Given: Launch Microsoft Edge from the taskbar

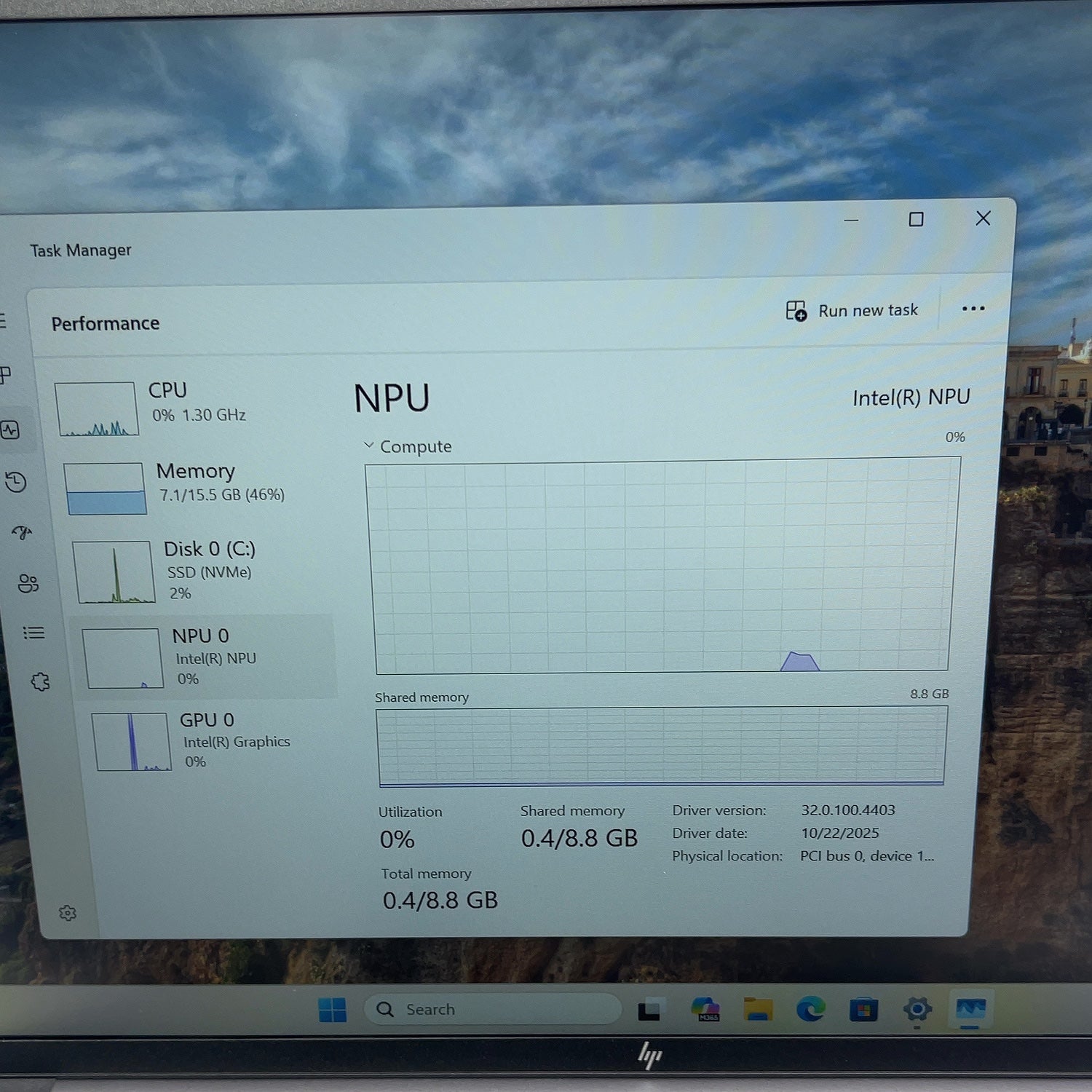Looking at the screenshot, I should pos(810,1009).
